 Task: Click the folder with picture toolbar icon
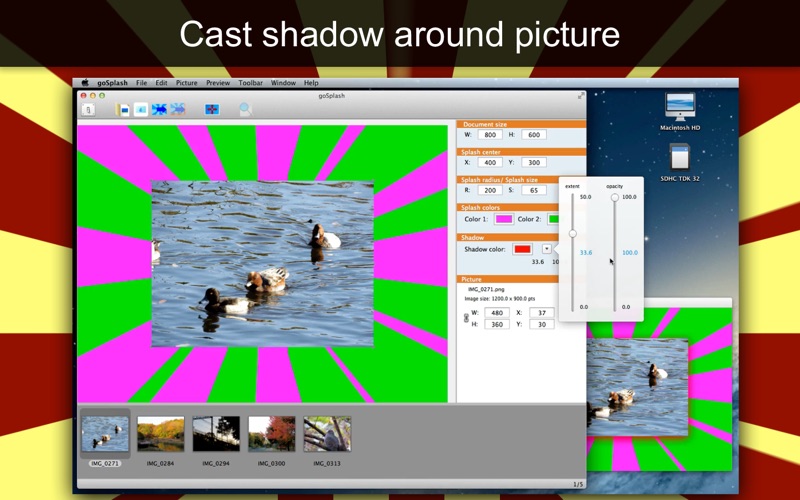click(x=122, y=110)
